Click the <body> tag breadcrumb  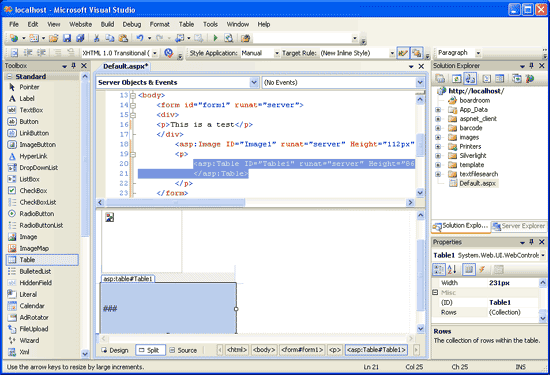click(264, 350)
